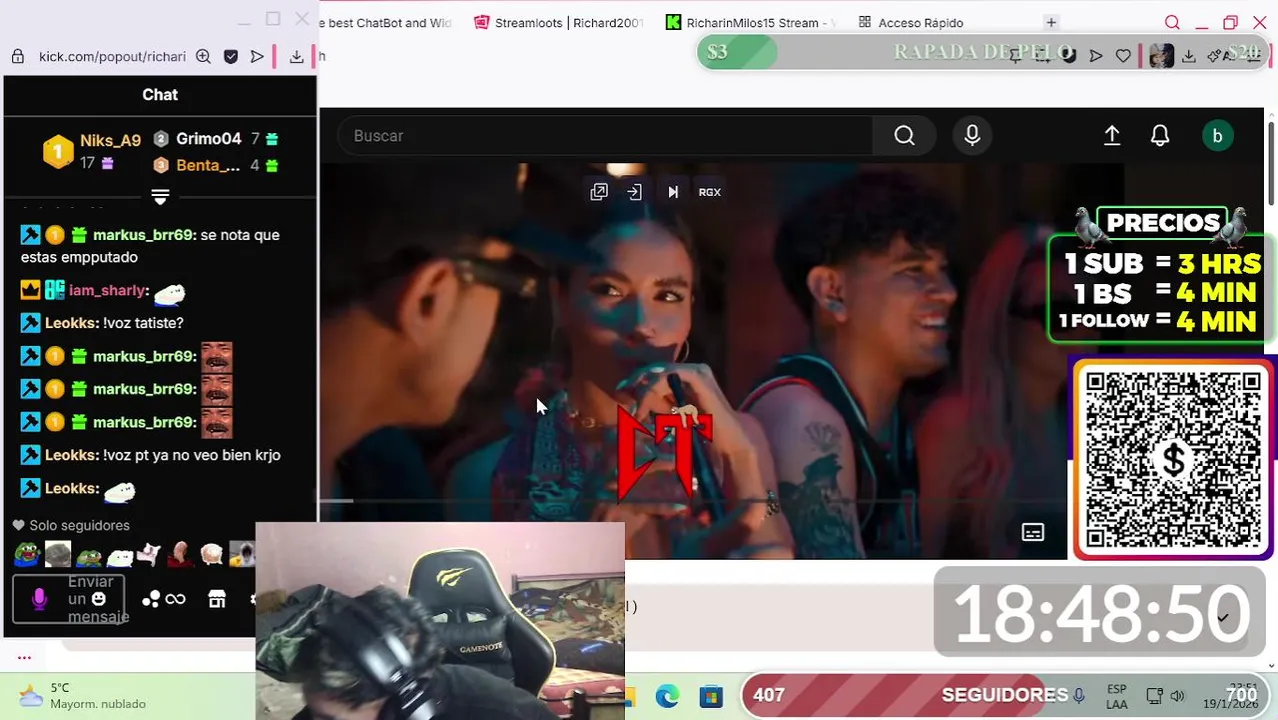Click the ESP LAA language indicator
Viewport: 1278px width, 720px height.
1116,696
